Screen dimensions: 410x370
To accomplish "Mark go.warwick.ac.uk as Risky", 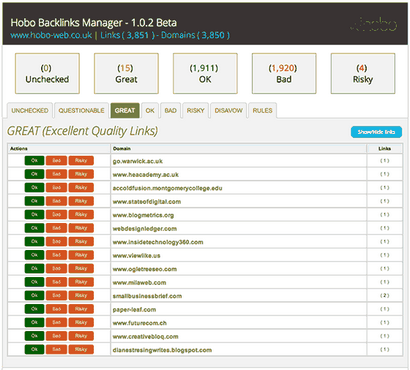I will point(81,161).
